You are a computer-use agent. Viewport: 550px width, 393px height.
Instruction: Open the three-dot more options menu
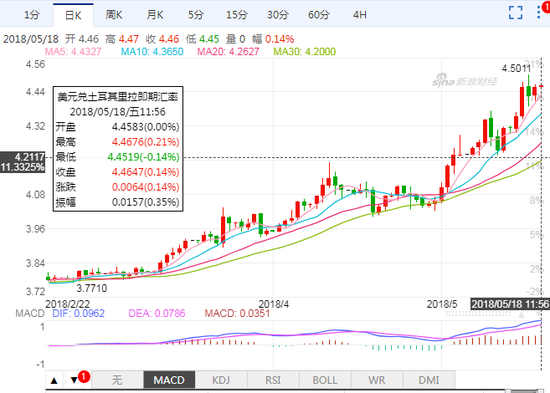(539, 13)
